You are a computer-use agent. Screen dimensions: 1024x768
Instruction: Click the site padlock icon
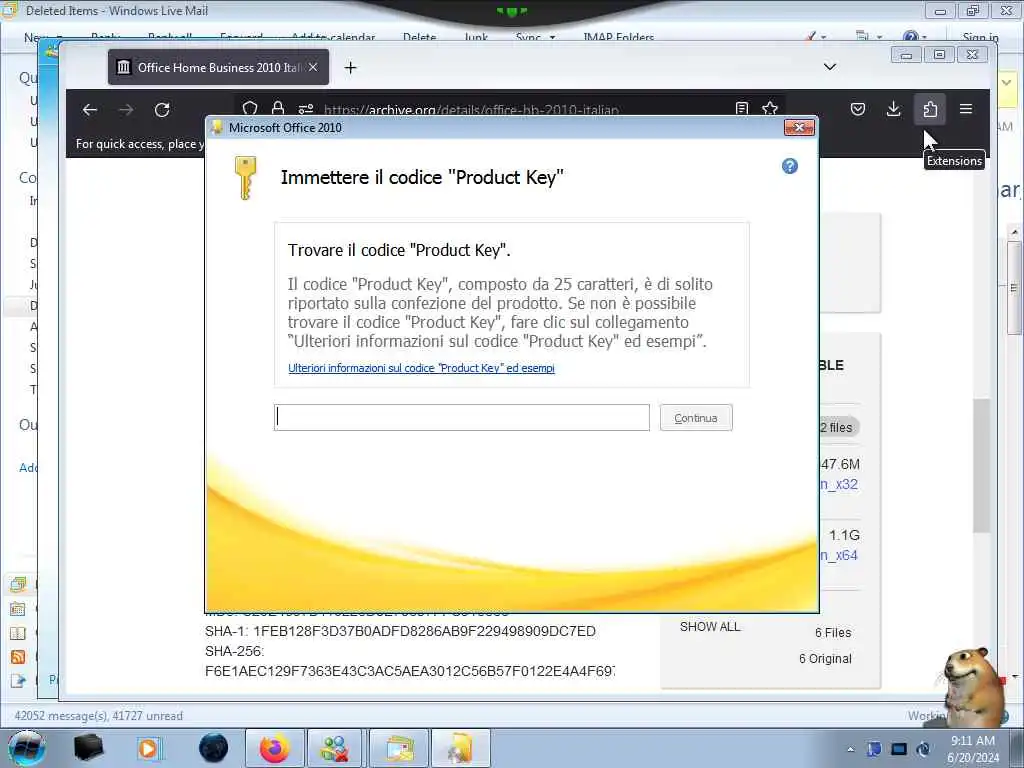(x=278, y=108)
